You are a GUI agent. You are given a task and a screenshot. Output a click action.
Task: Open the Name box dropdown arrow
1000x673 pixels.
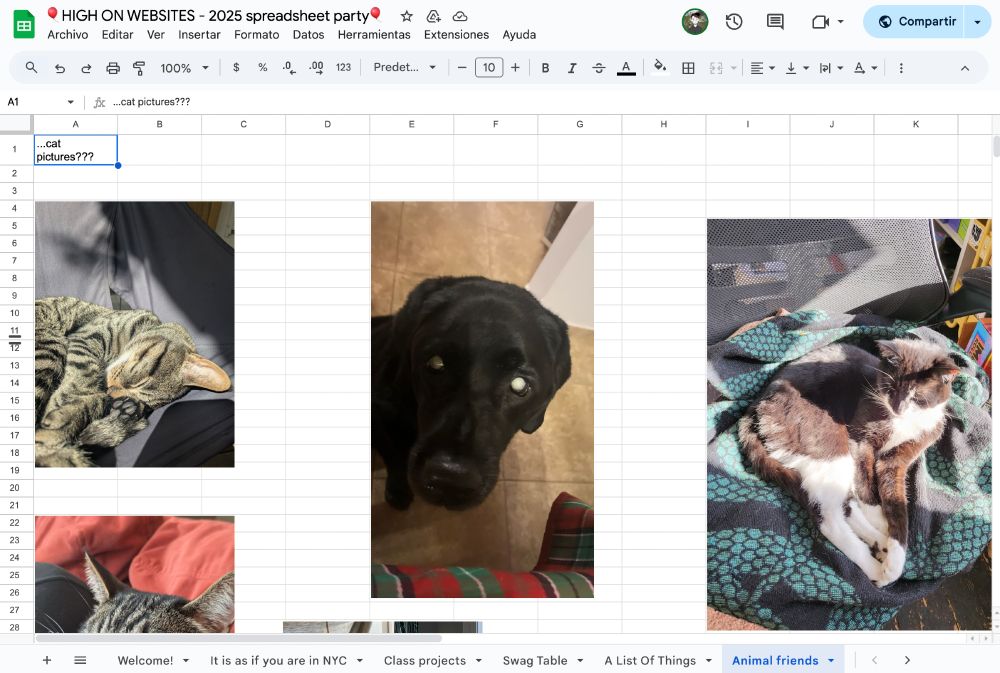[x=70, y=102]
